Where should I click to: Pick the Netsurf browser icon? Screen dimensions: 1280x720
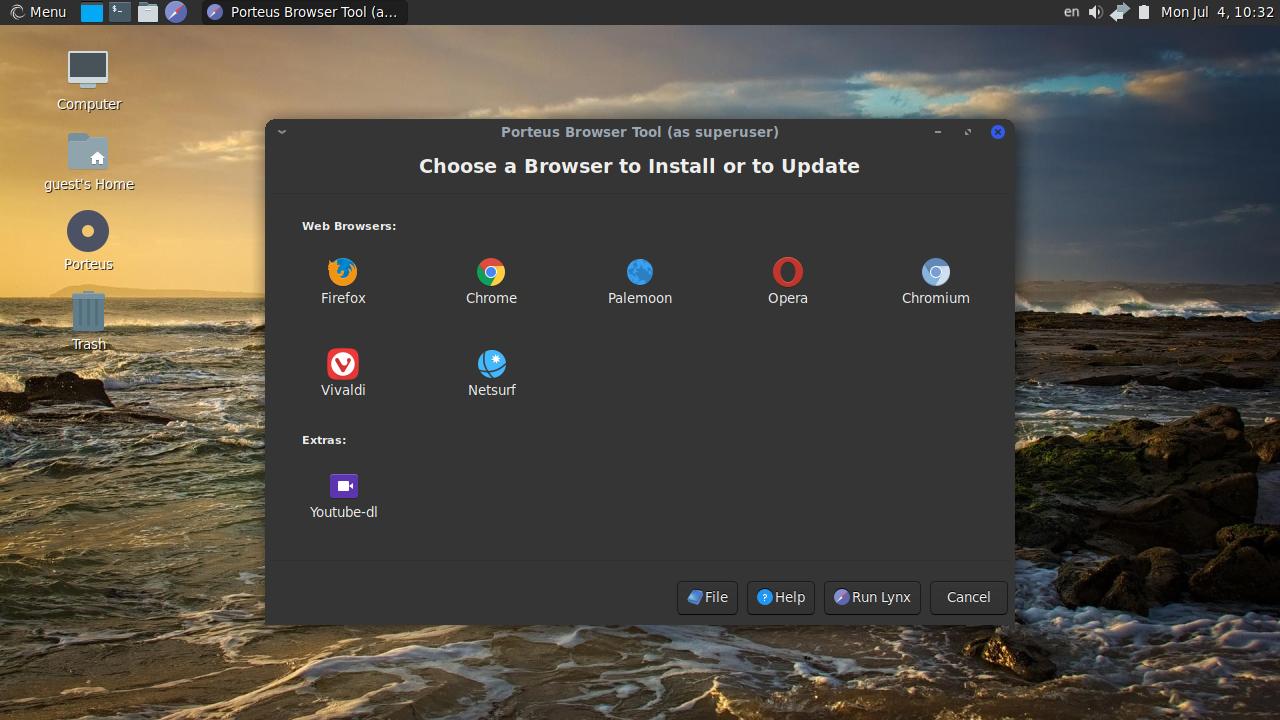(x=491, y=364)
